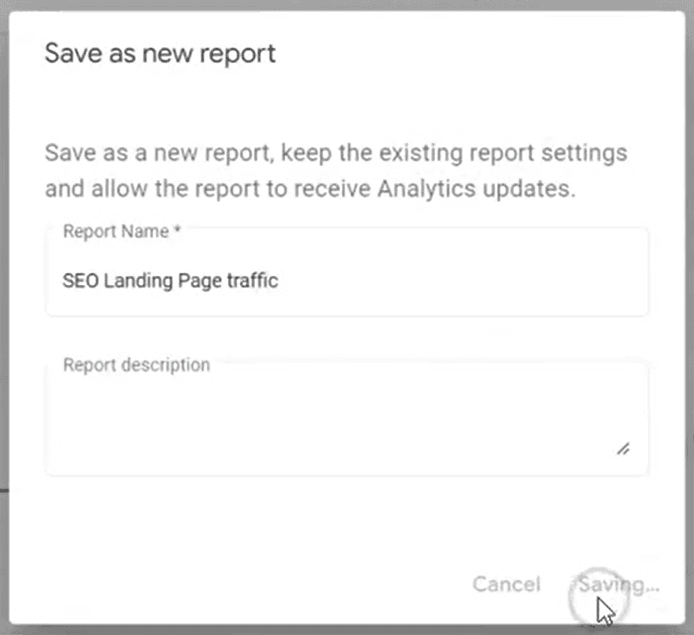Viewport: 694px width, 635px height.
Task: Place cursor after the word 'traffic'
Action: [x=279, y=281]
